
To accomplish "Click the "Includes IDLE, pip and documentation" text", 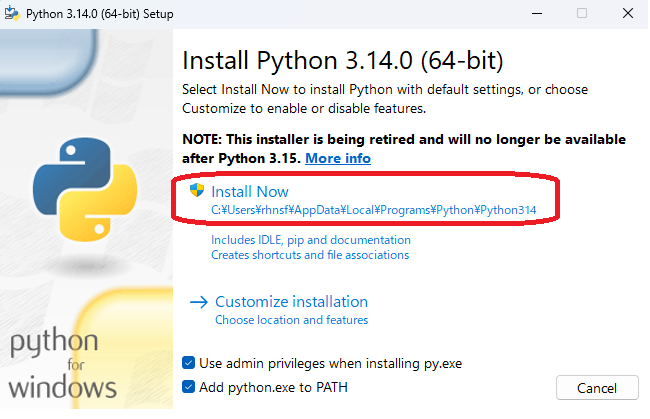I will 311,240.
